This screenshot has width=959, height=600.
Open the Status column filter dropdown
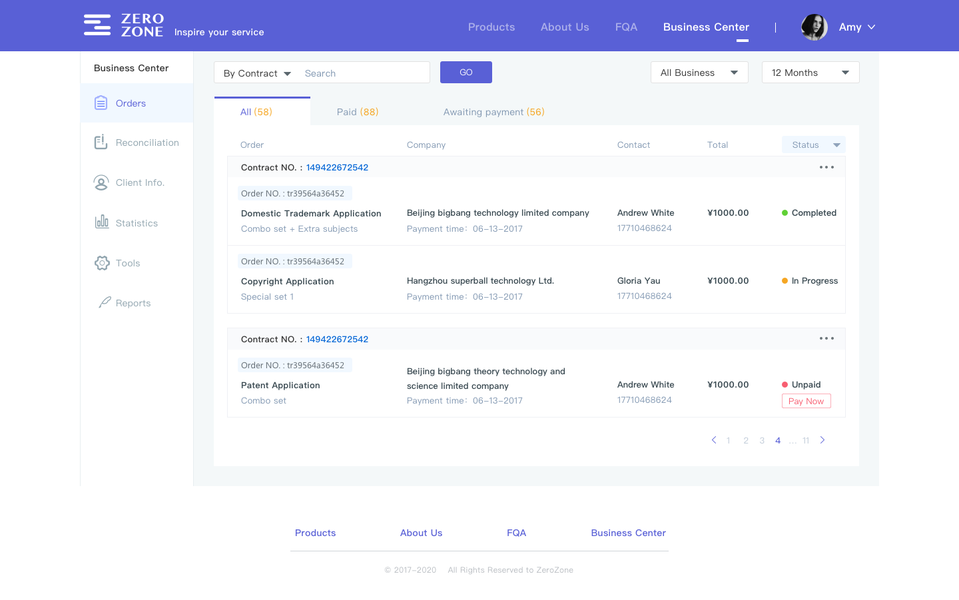[x=813, y=144]
